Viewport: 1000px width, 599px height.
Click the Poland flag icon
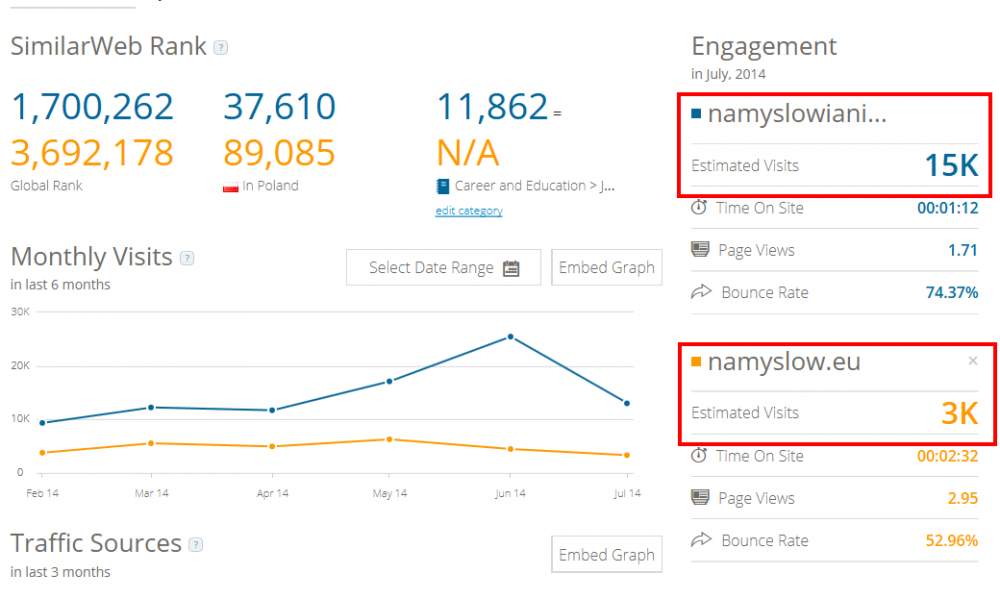pos(230,187)
